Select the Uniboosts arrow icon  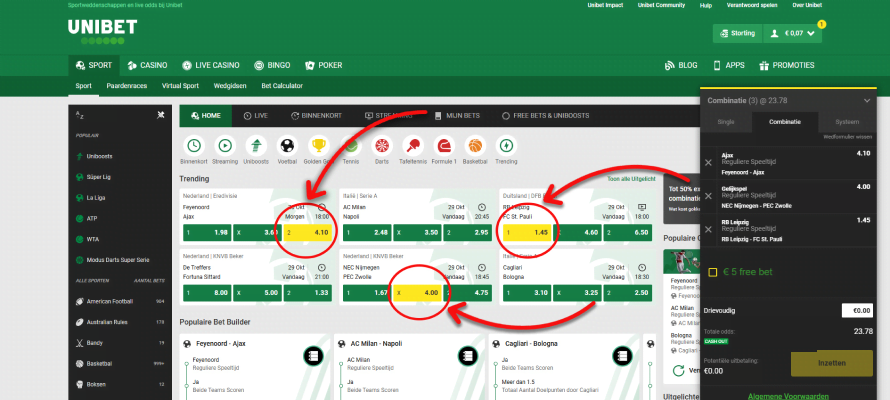256,146
